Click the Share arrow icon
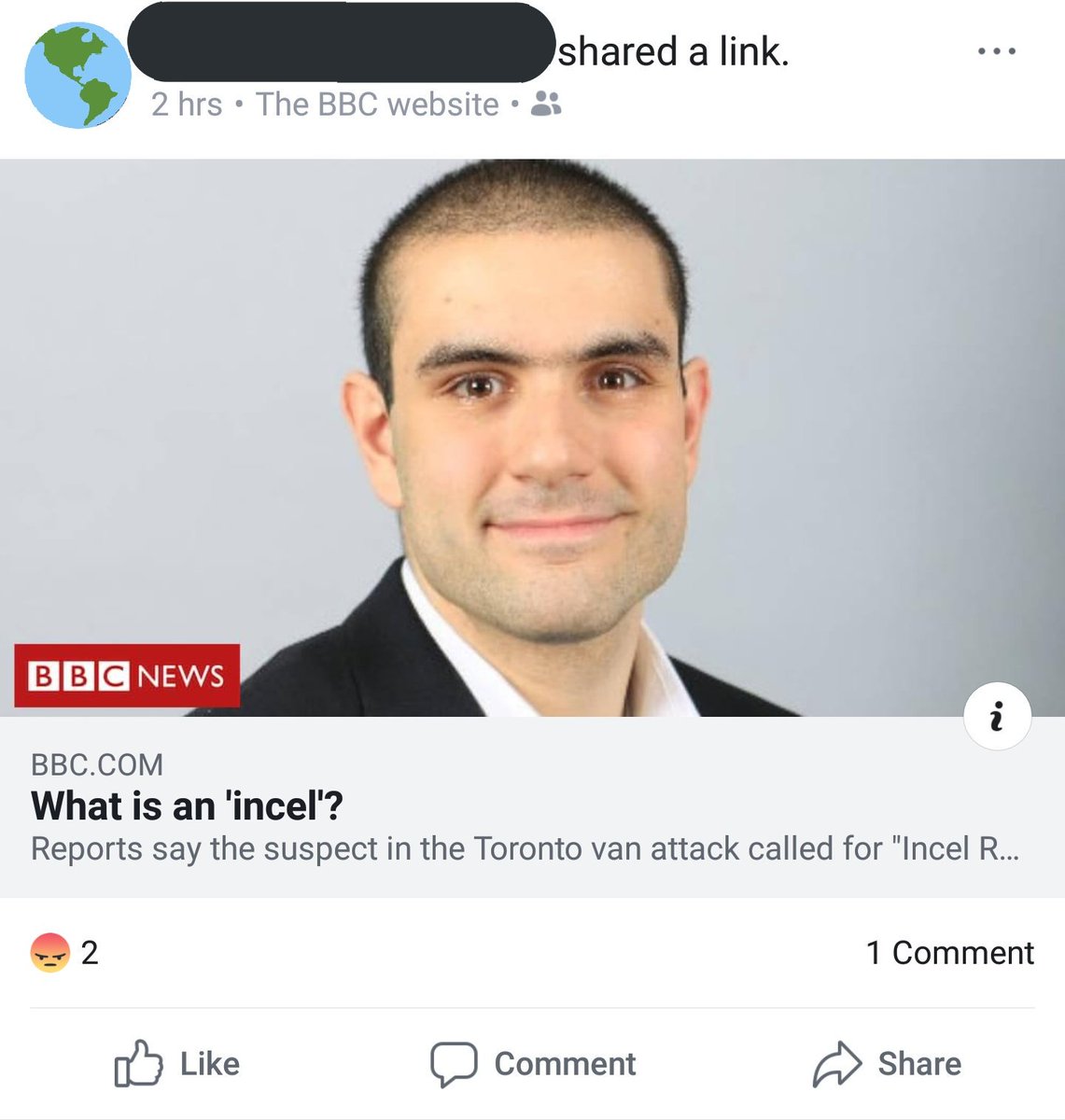This screenshot has height=1120, width=1065. [x=837, y=1064]
